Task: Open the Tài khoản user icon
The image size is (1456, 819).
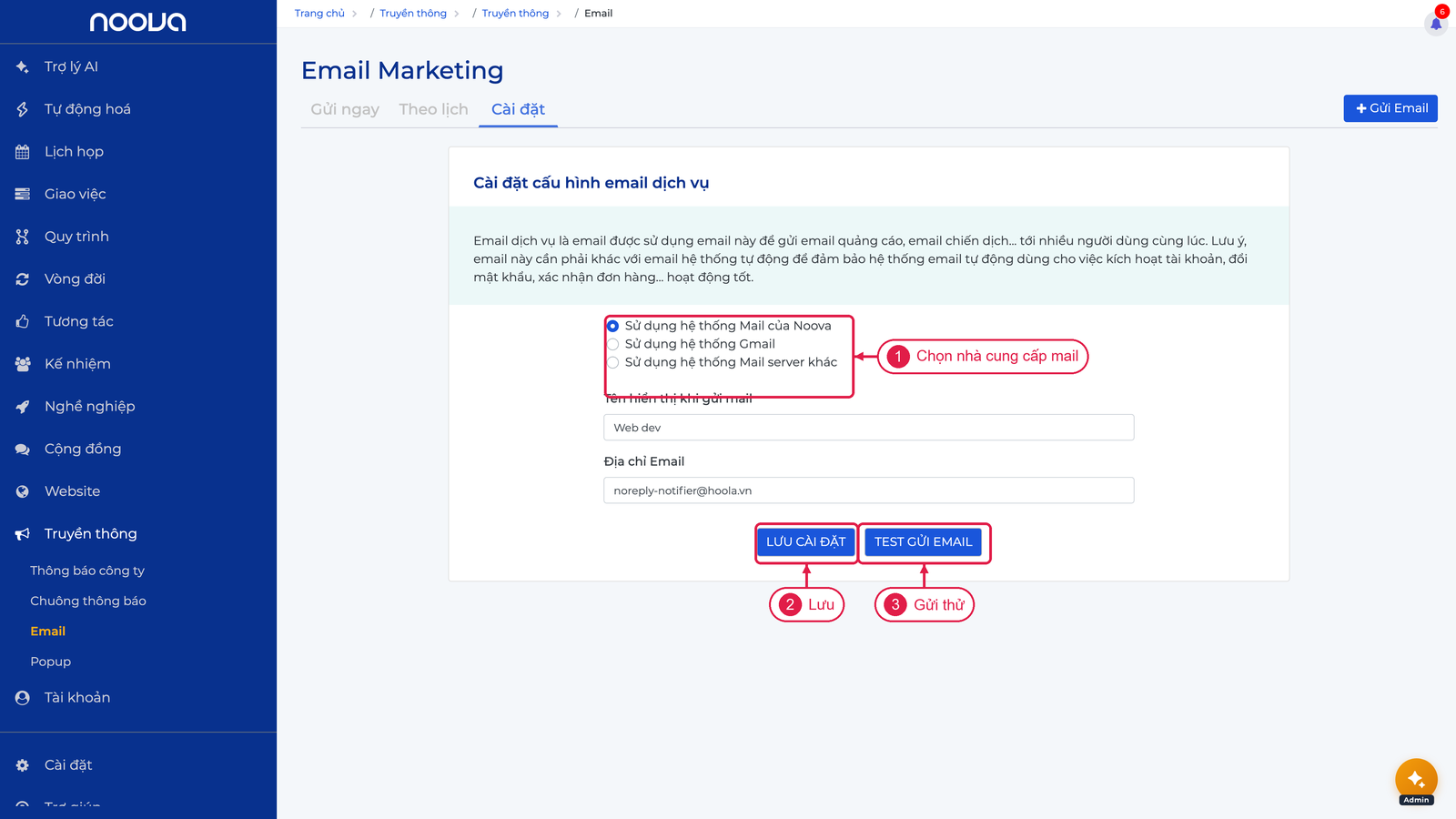Action: coord(23,698)
